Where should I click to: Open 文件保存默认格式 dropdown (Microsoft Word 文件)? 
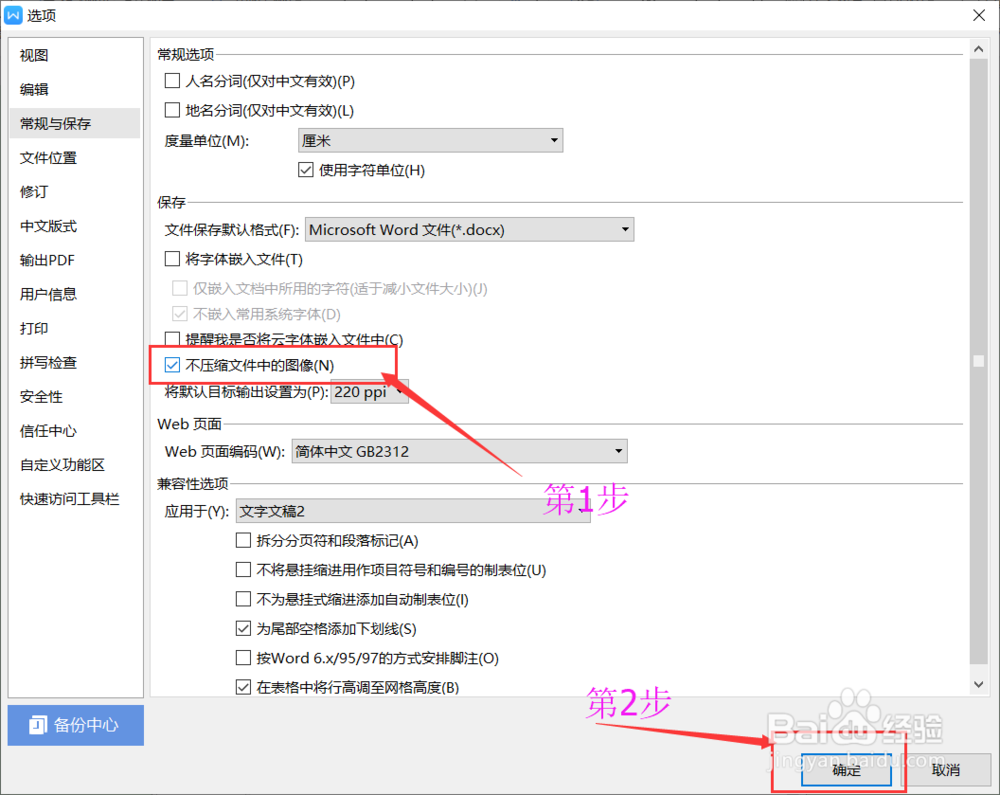(x=469, y=230)
